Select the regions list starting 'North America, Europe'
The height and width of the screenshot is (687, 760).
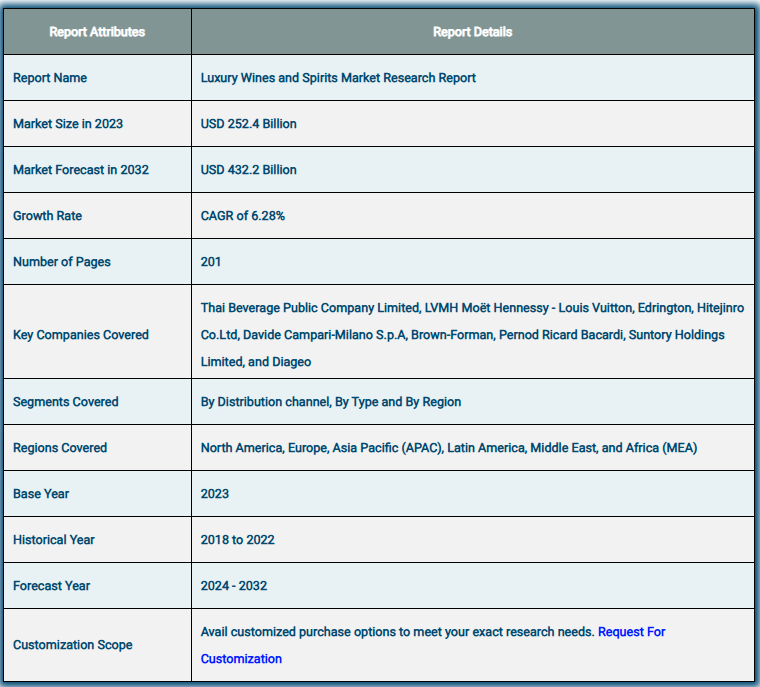click(x=449, y=447)
